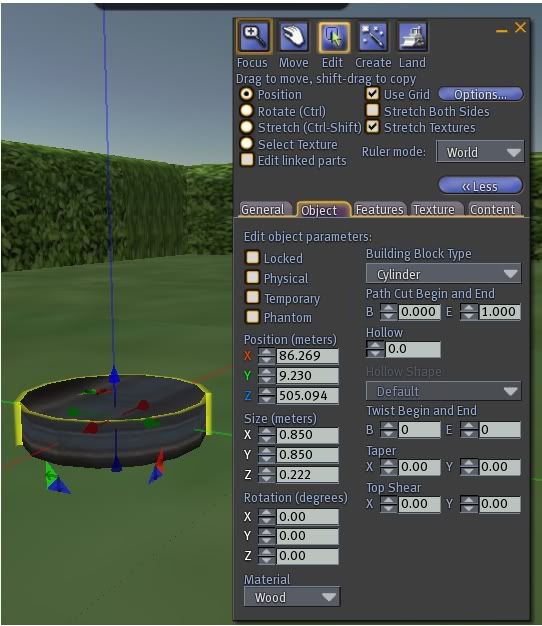The image size is (542, 626).
Task: Select the Rotate (Ctrl) radio button
Action: [x=247, y=111]
